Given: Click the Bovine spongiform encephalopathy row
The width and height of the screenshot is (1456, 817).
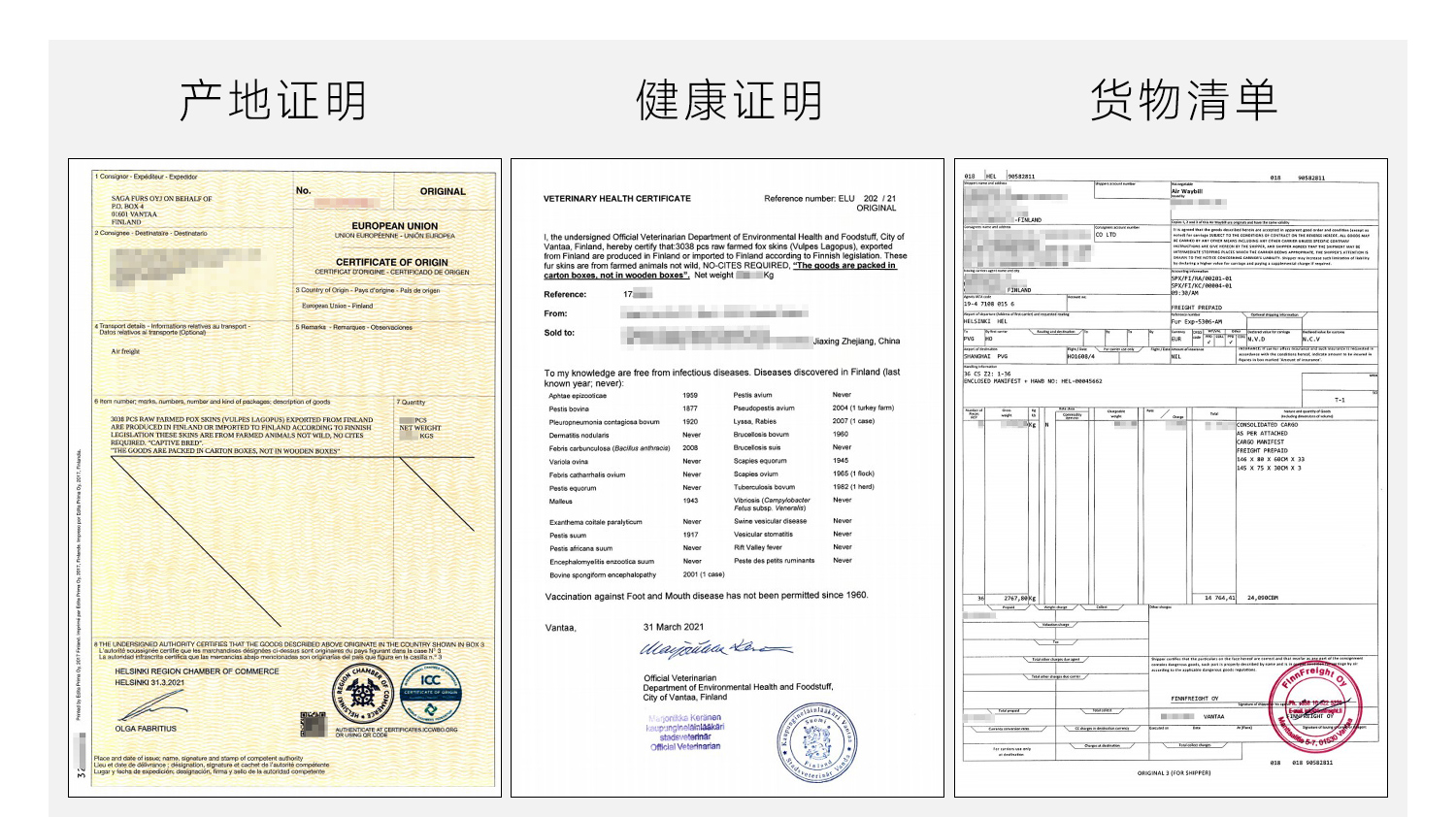Looking at the screenshot, I should coord(637,574).
